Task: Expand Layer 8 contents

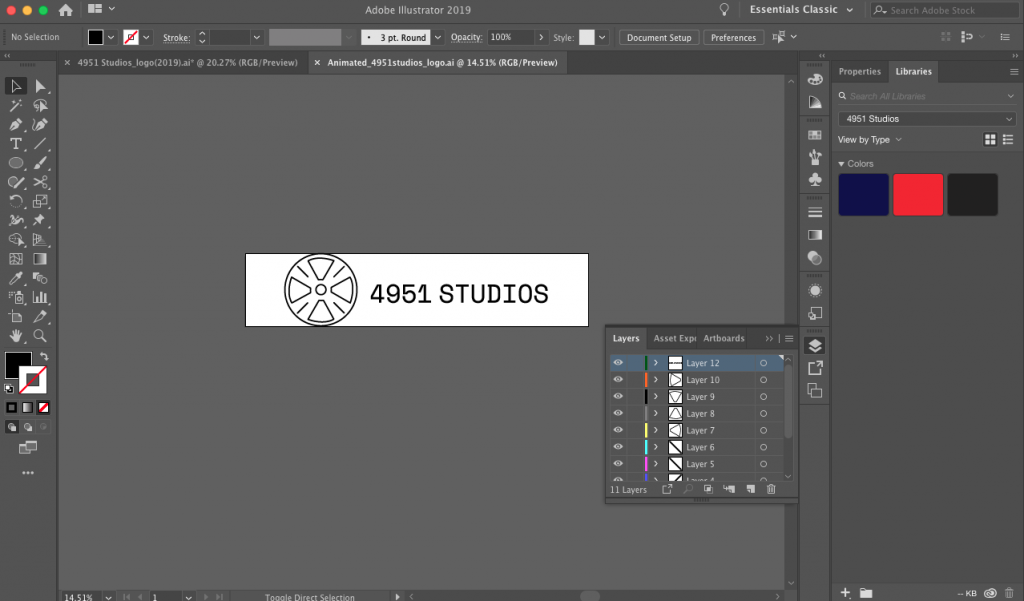Action: pyautogui.click(x=656, y=414)
